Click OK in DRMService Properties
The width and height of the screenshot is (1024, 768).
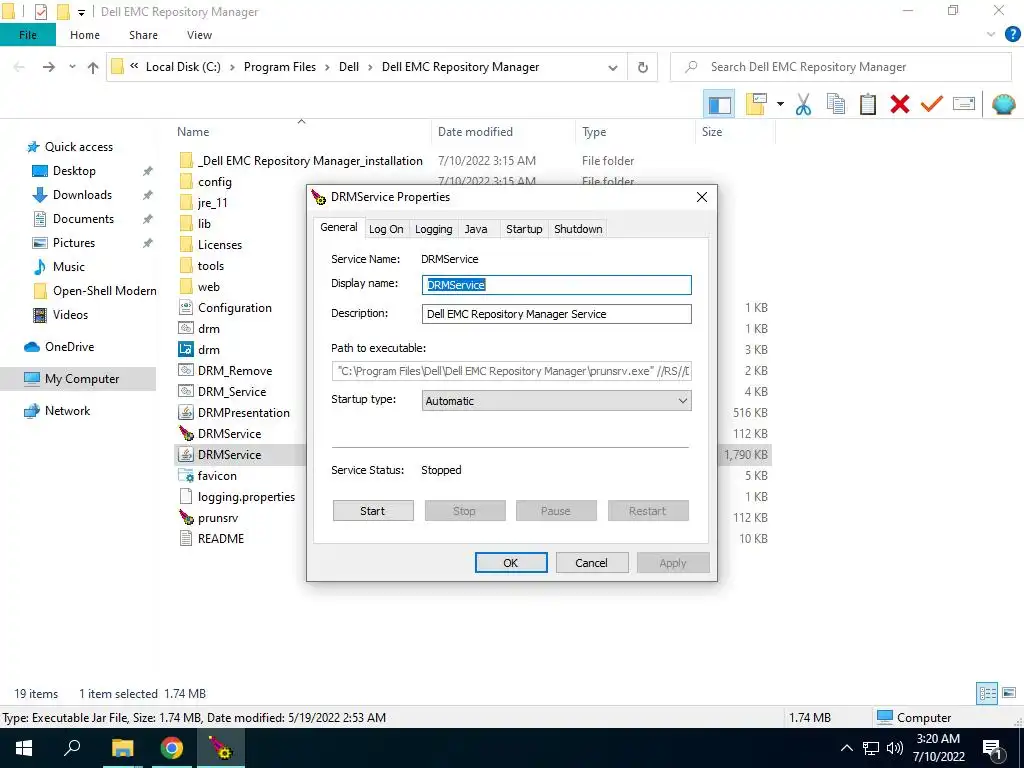pos(511,563)
